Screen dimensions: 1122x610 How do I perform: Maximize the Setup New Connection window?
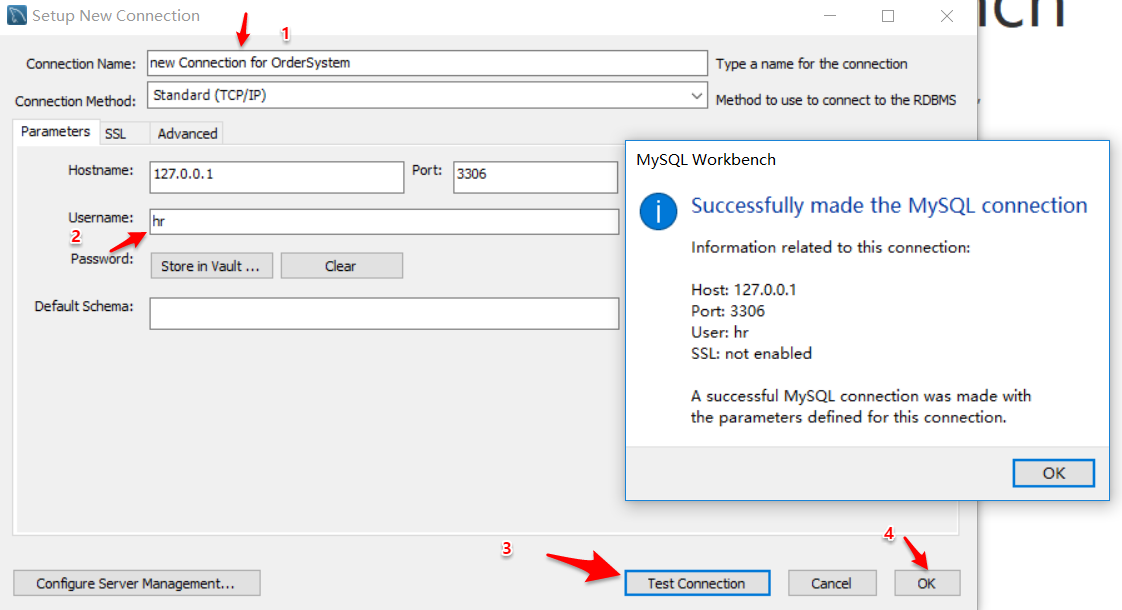tap(888, 16)
